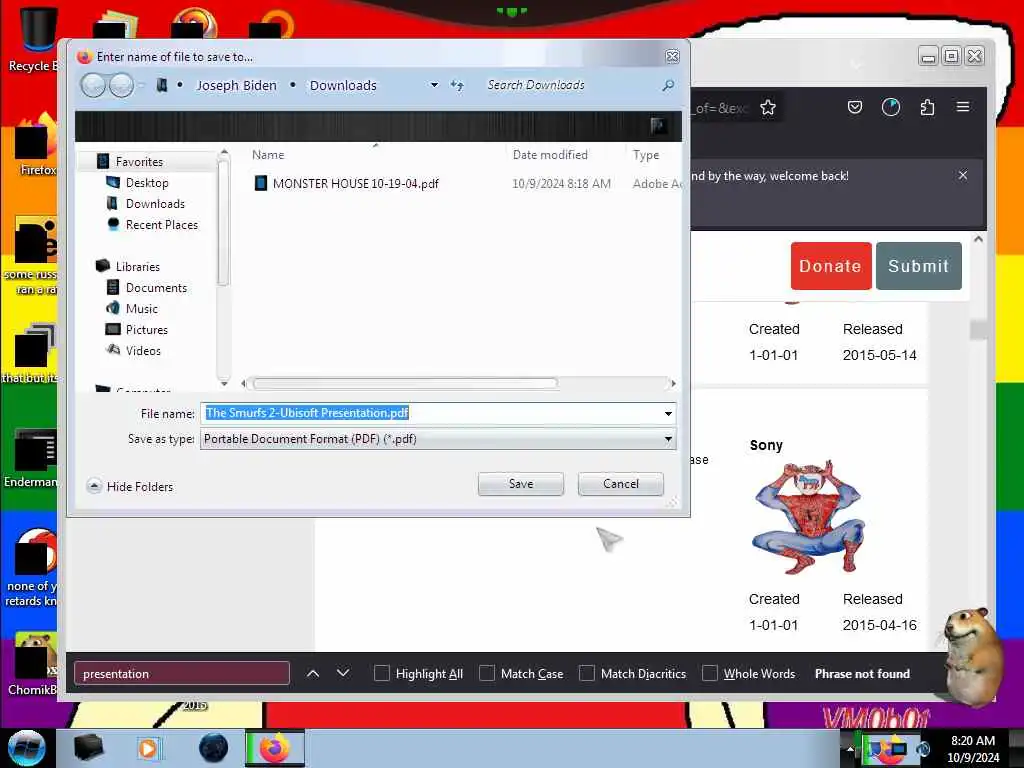Click Downloads breadcrumb in address bar

(x=343, y=86)
